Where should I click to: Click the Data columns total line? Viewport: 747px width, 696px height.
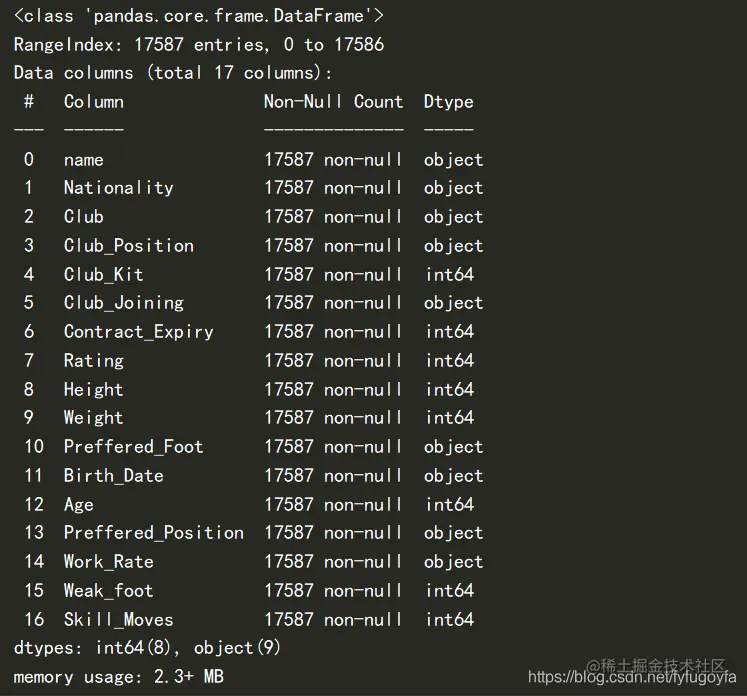tap(173, 73)
